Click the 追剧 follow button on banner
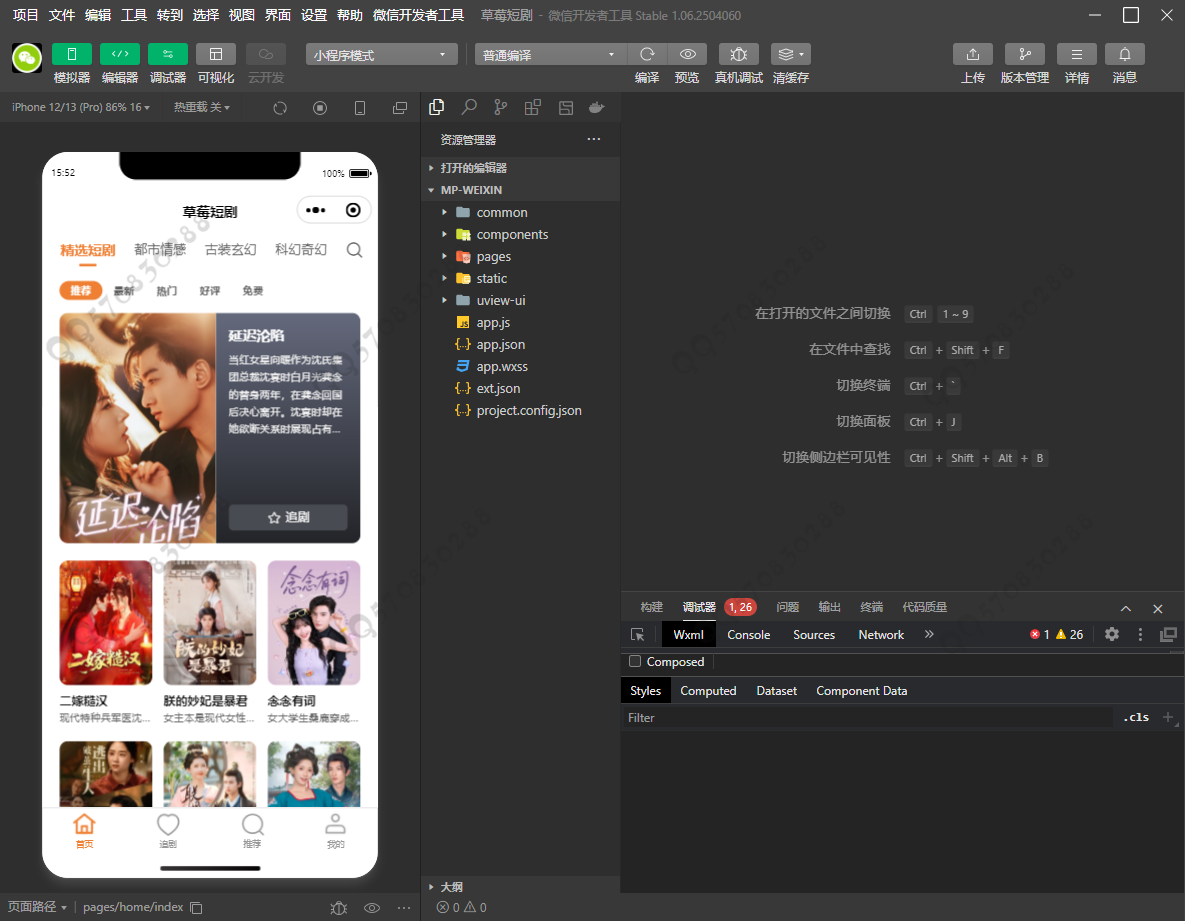Screen dimensions: 1185x921 coord(288,517)
